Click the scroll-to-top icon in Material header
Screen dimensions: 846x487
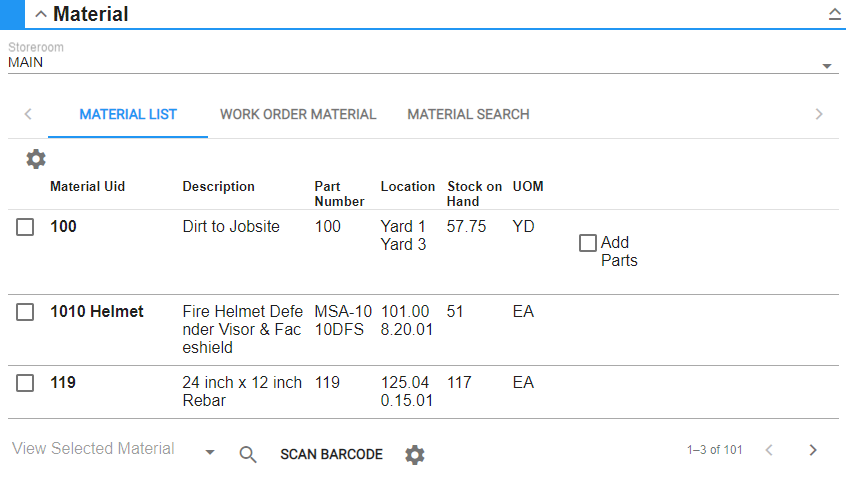(834, 14)
